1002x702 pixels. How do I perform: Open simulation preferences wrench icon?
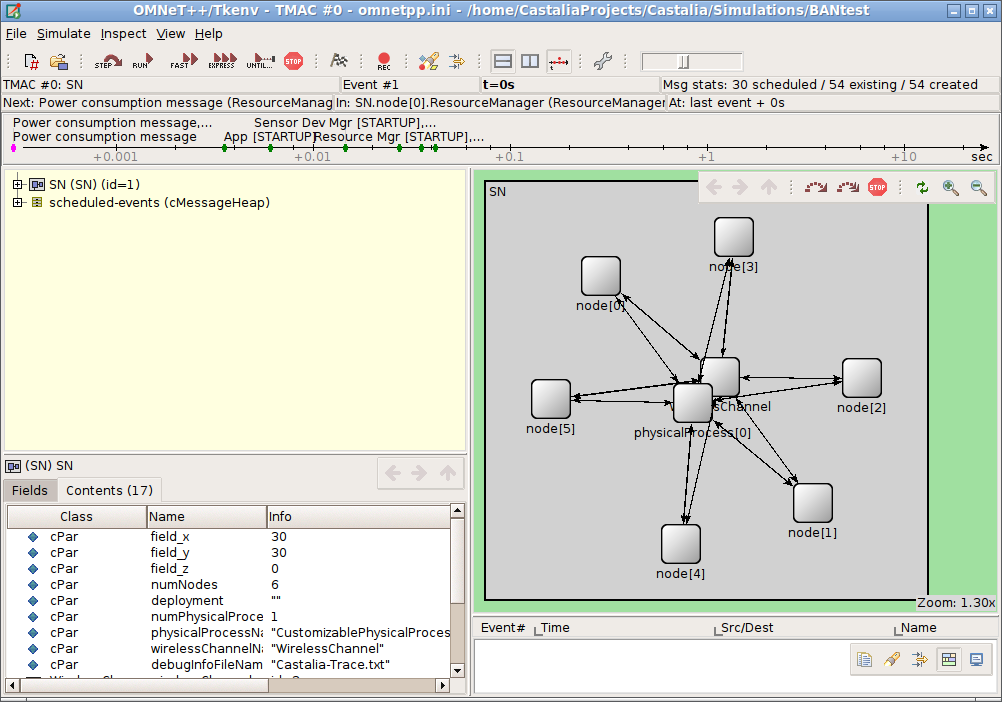[x=603, y=61]
